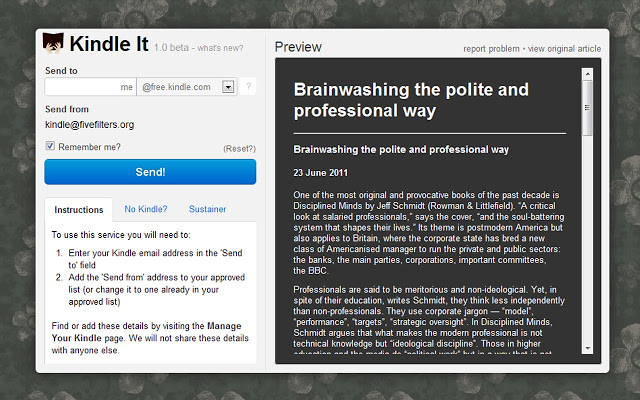The image size is (640, 400).
Task: Click the (Reset?) link
Action: tap(240, 149)
